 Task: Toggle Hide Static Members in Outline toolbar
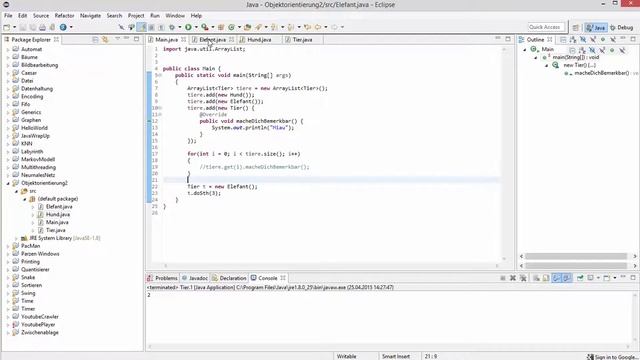tap(593, 40)
